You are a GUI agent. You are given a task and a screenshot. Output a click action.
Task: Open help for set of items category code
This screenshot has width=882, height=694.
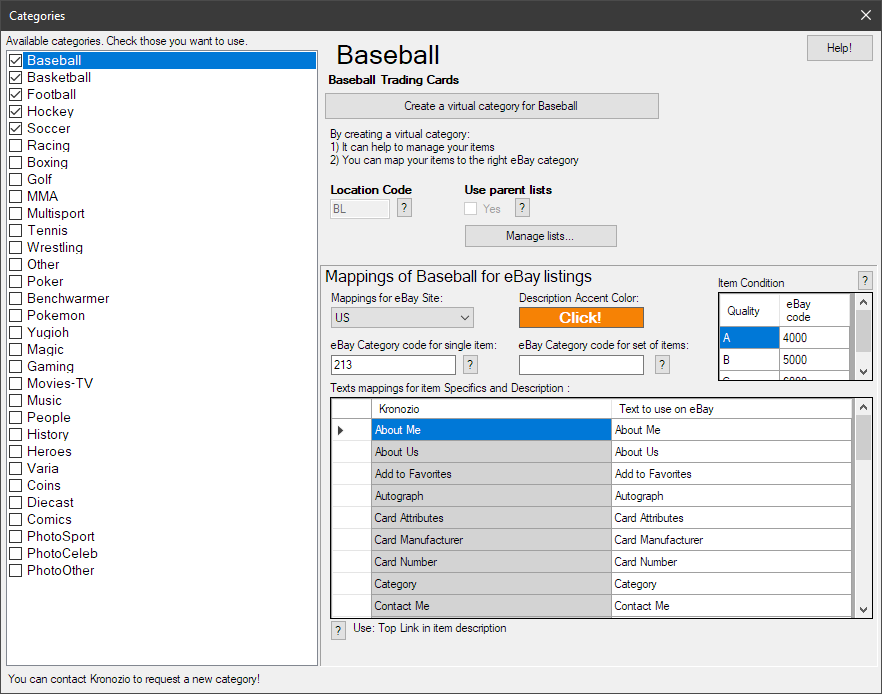pyautogui.click(x=662, y=365)
